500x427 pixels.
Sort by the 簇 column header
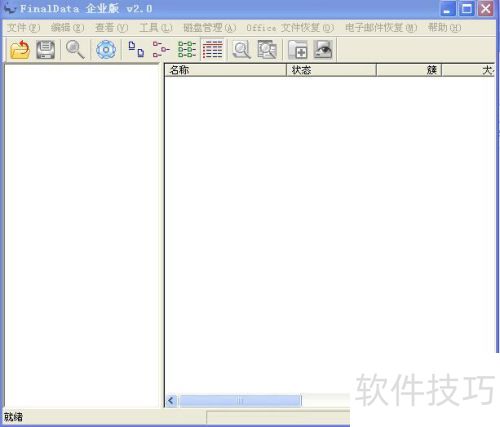pyautogui.click(x=409, y=70)
